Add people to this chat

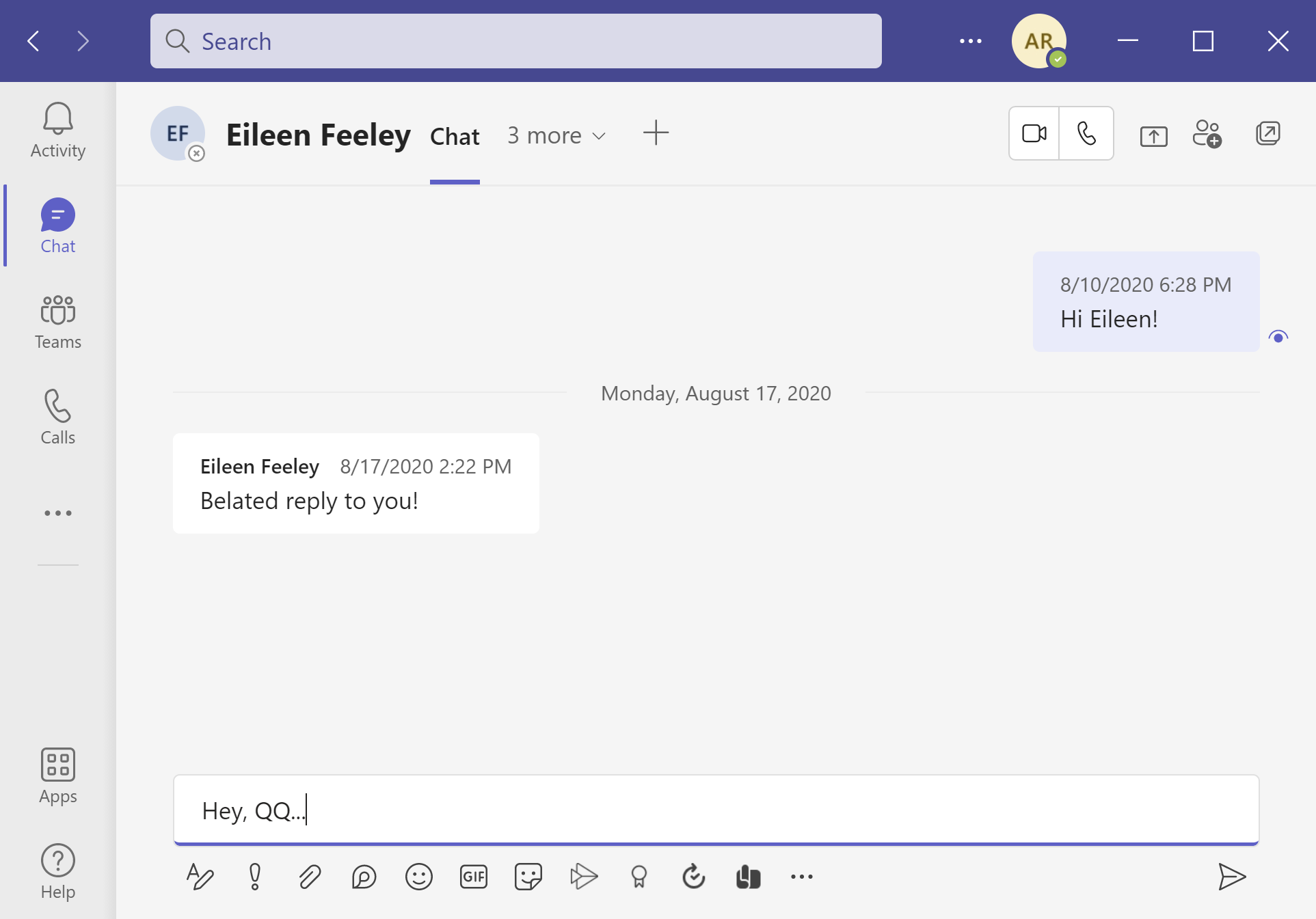(1207, 134)
